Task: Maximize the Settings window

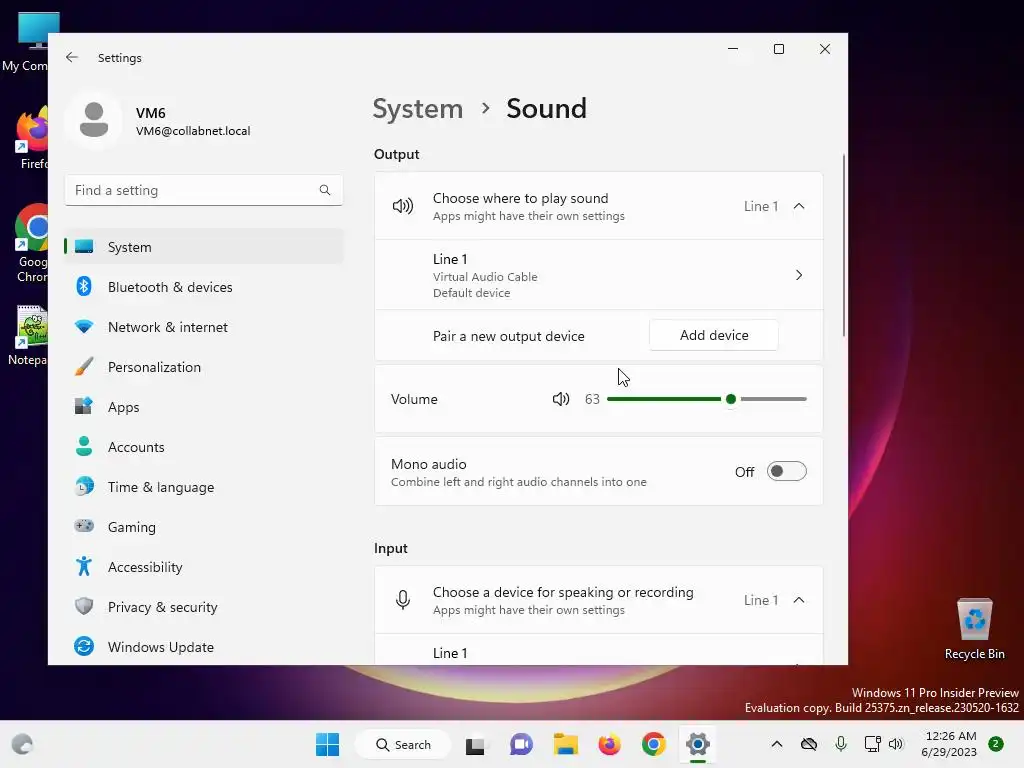Action: (x=778, y=49)
